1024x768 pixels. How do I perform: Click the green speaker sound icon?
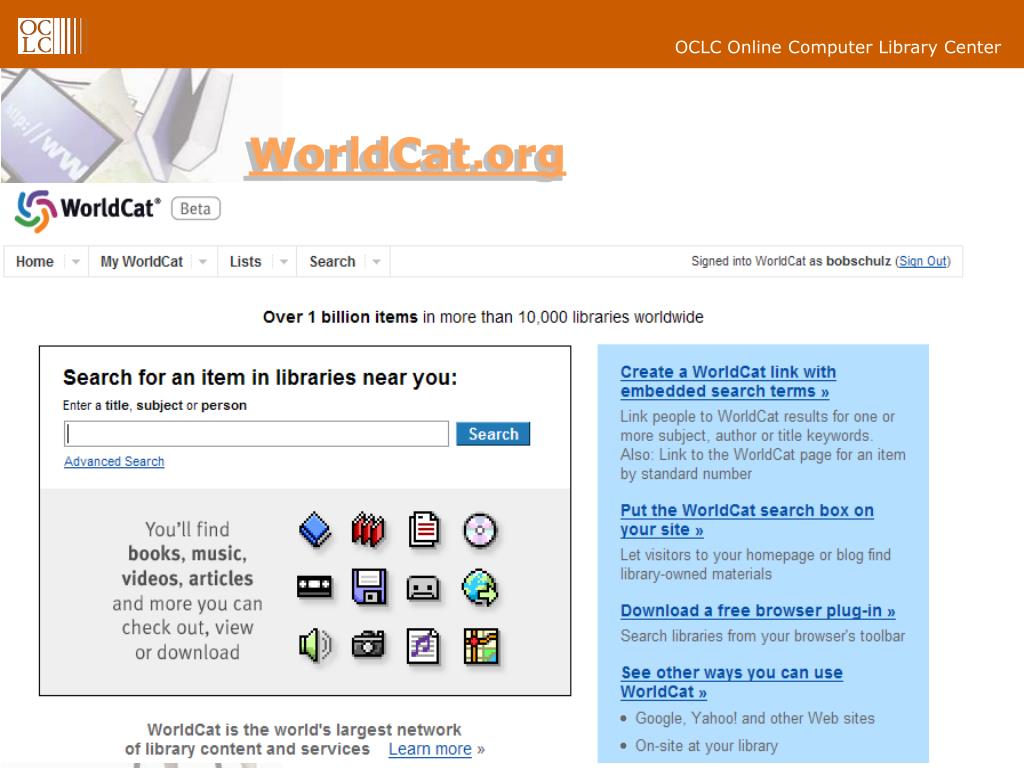pyautogui.click(x=315, y=645)
